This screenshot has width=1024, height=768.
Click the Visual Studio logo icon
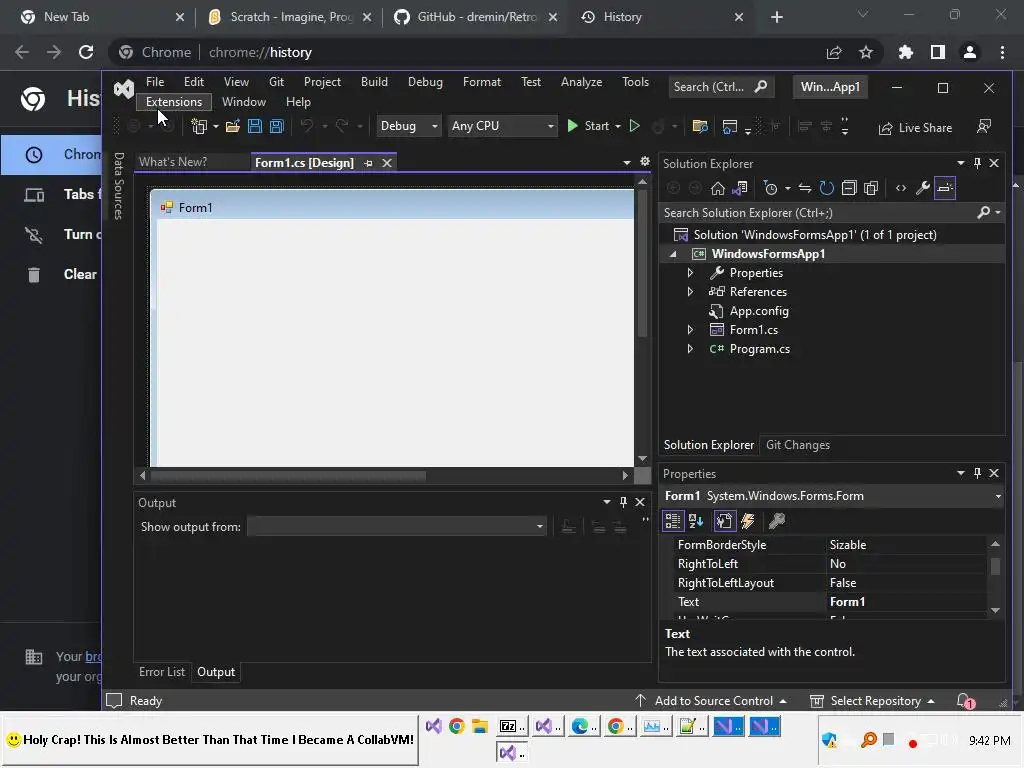point(123,89)
